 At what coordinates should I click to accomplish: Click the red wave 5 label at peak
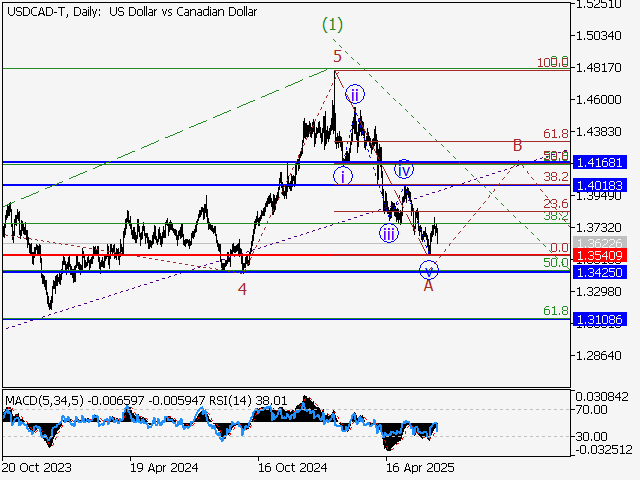click(338, 55)
